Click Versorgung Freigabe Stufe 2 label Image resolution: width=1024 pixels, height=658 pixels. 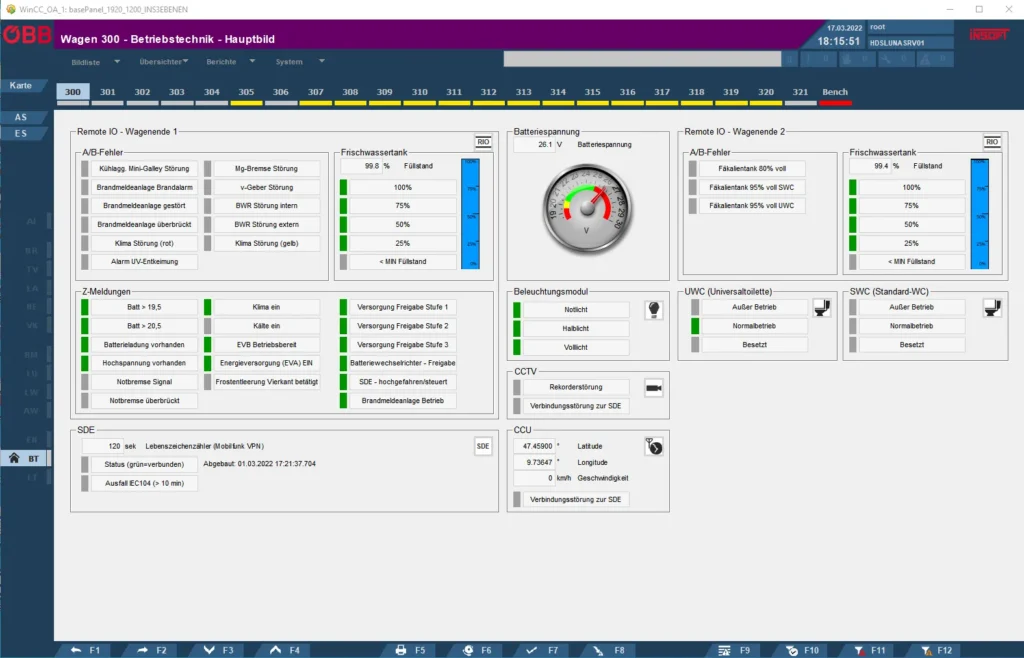[x=402, y=326]
